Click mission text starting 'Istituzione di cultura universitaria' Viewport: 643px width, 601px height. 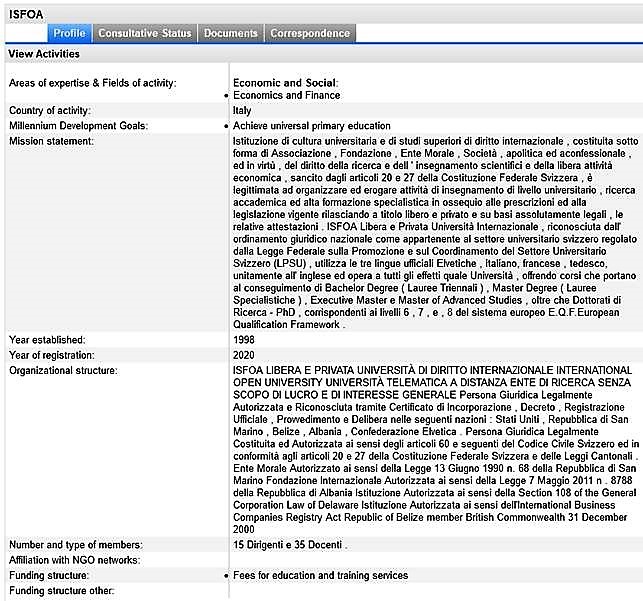436,233
